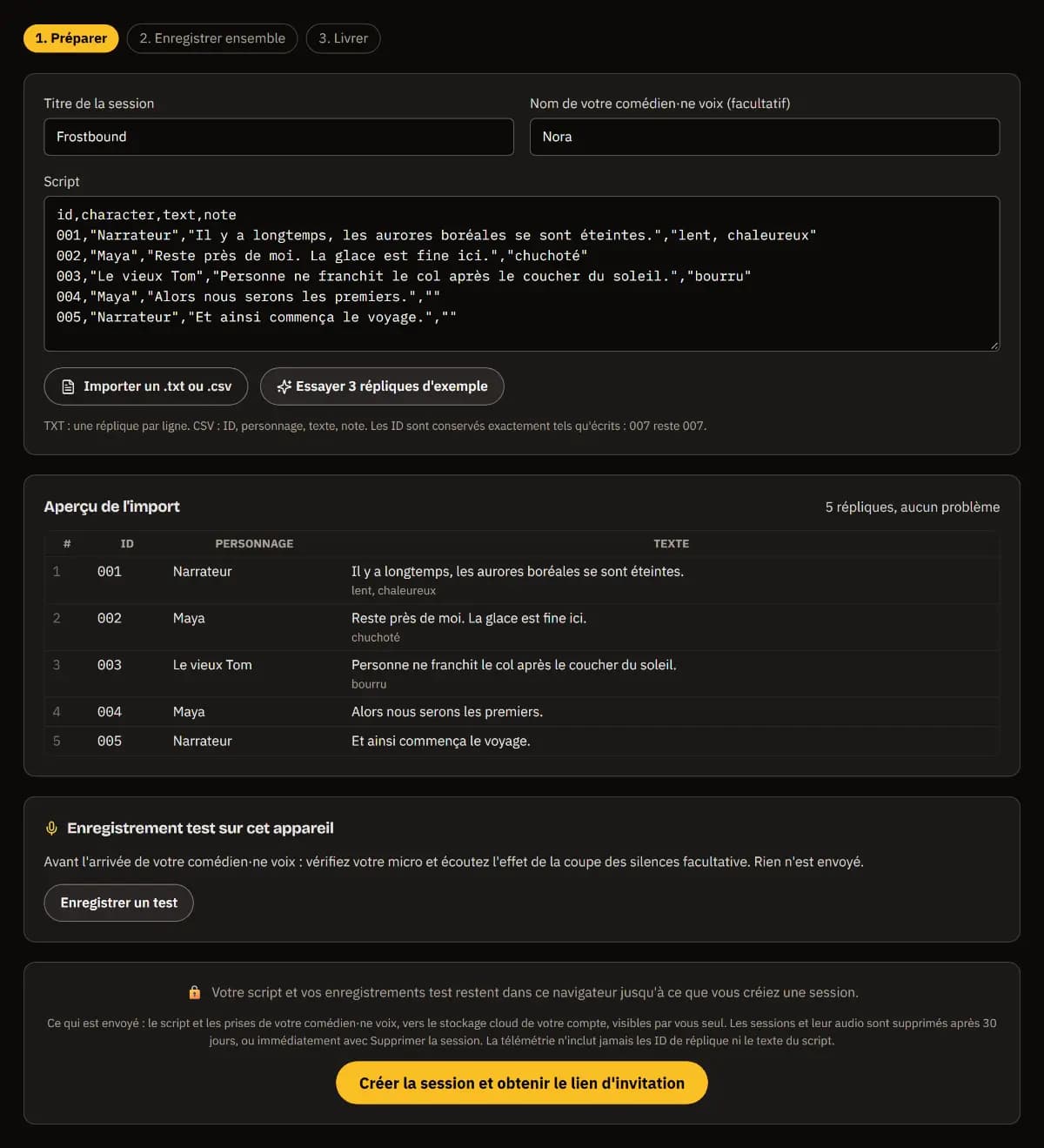Click 'Narrateur' in row 005
1044x1148 pixels.
click(203, 742)
